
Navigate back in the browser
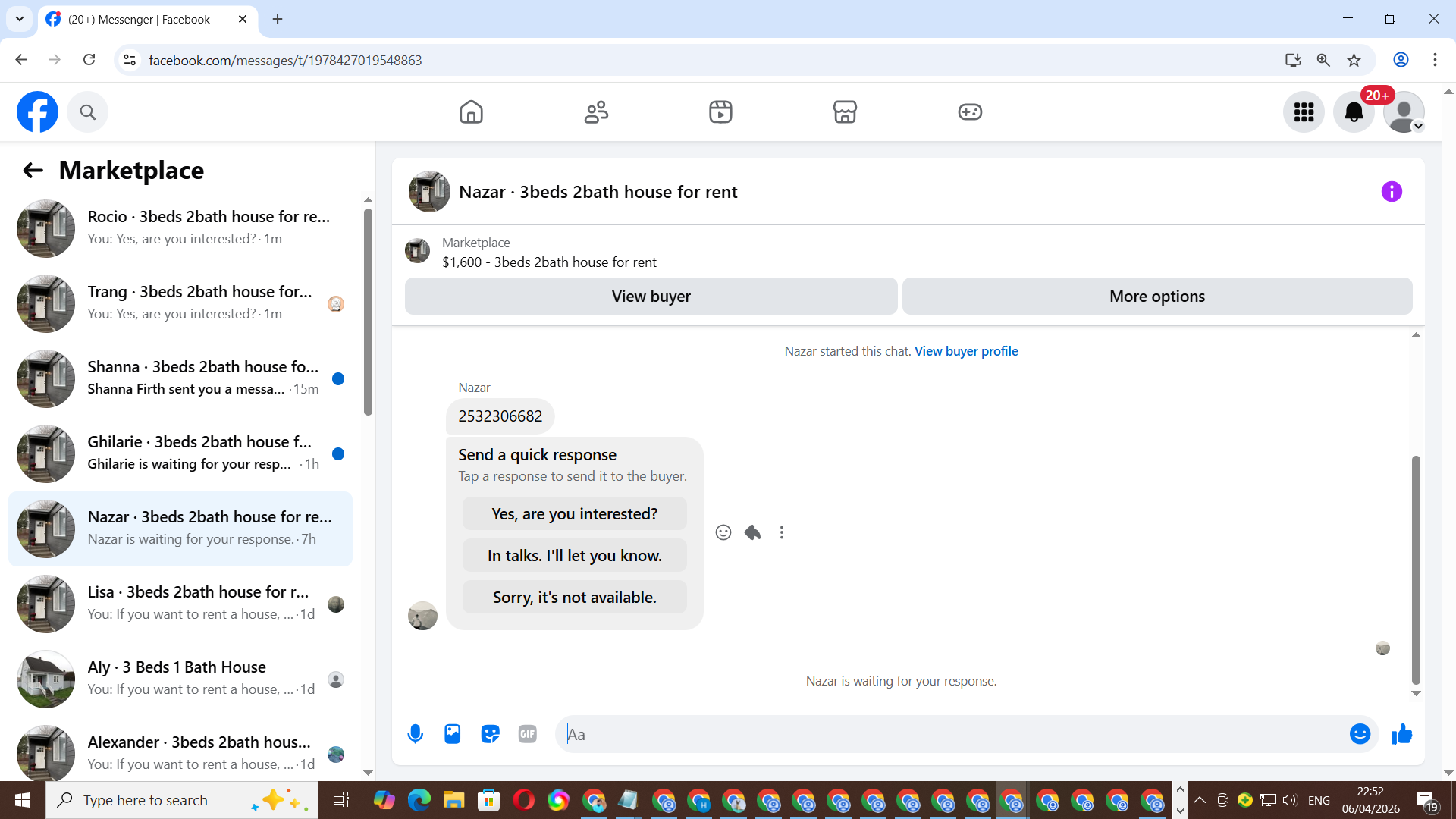(20, 60)
